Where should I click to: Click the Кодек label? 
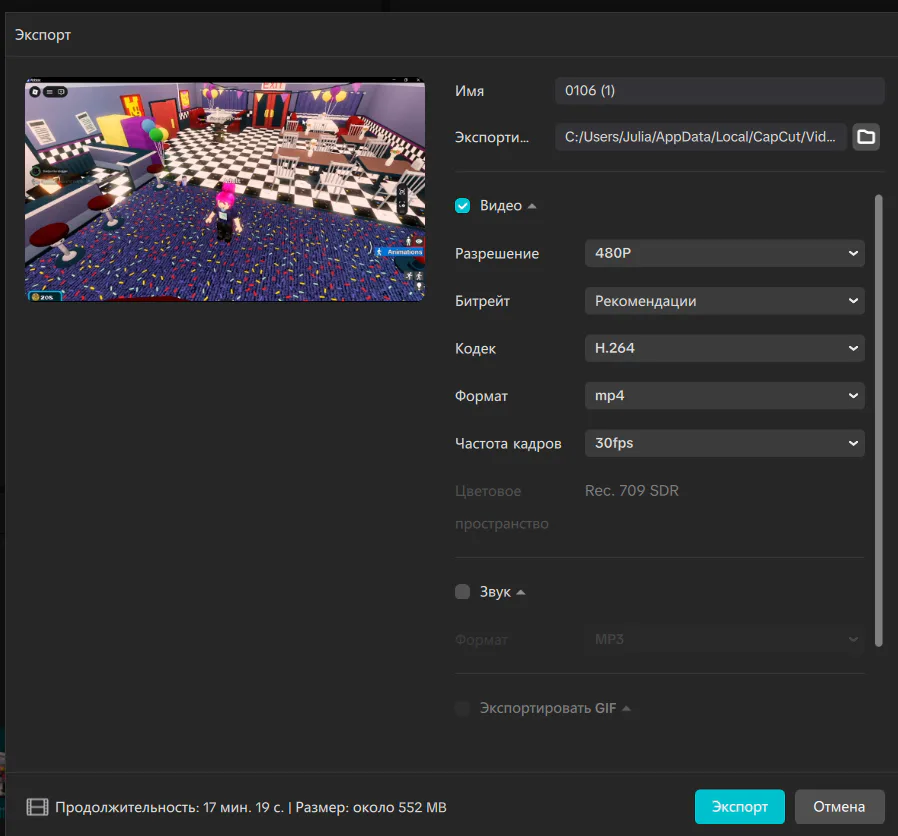coord(475,349)
